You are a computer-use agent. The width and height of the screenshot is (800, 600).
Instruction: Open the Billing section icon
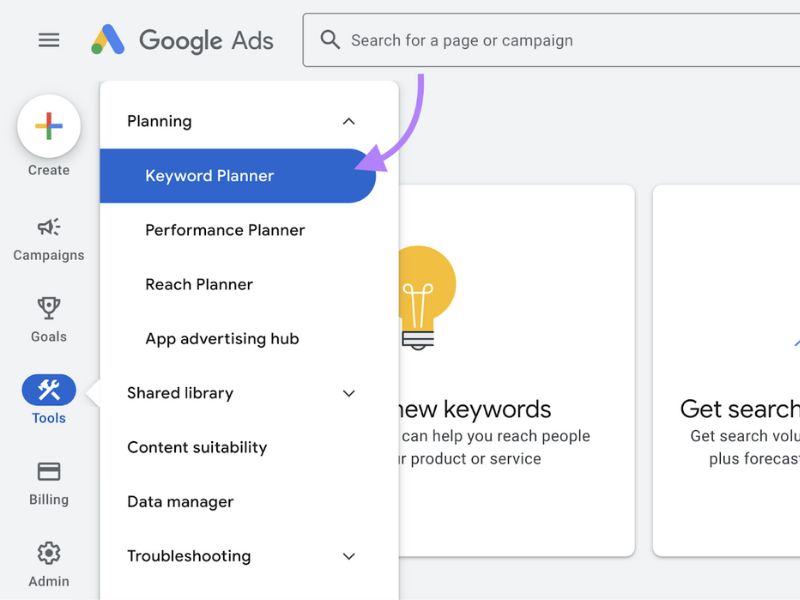(48, 471)
